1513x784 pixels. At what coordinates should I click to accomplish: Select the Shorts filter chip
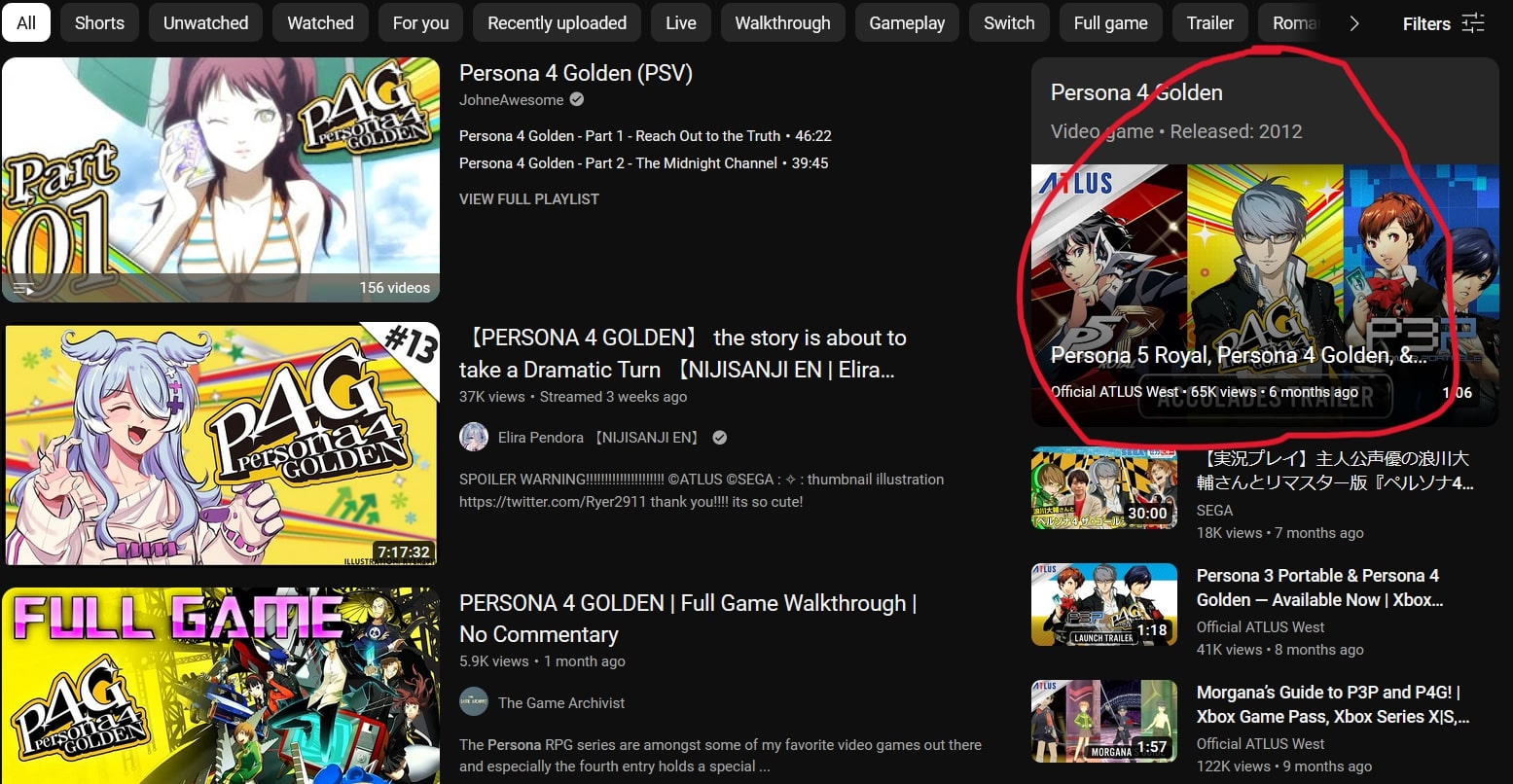99,22
